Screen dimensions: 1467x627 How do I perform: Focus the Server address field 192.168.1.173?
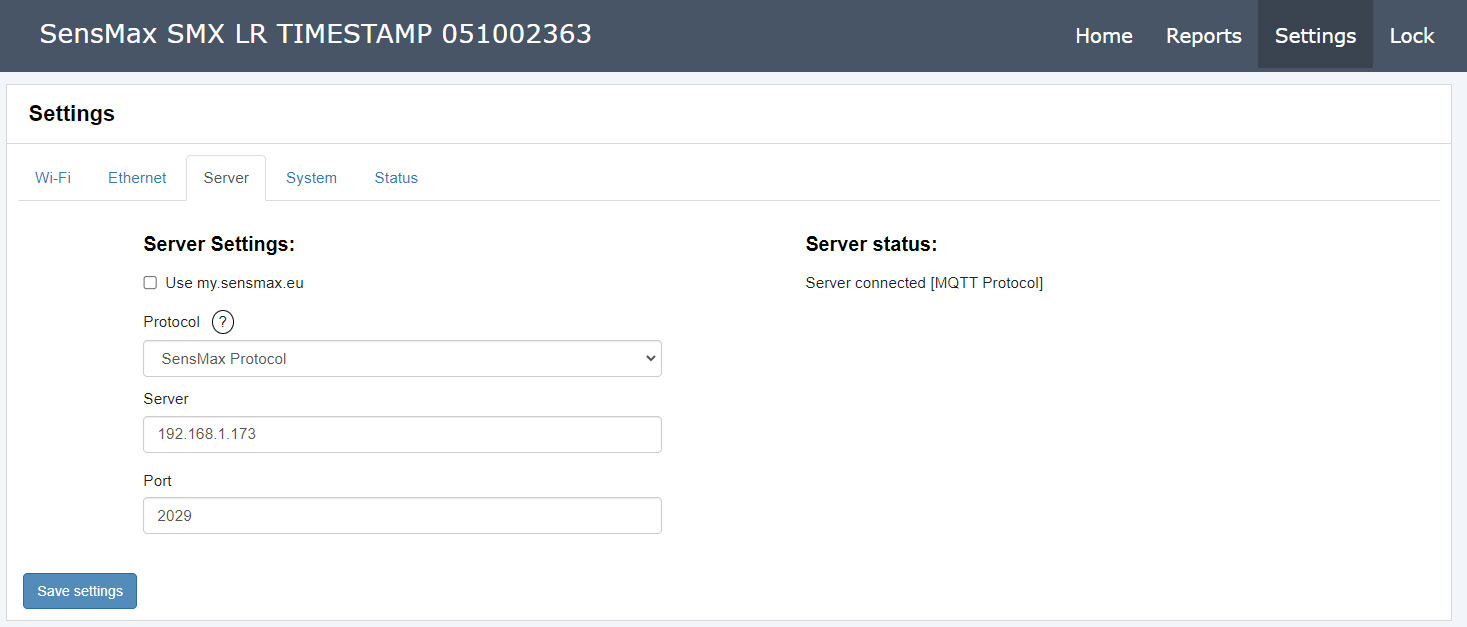(402, 435)
